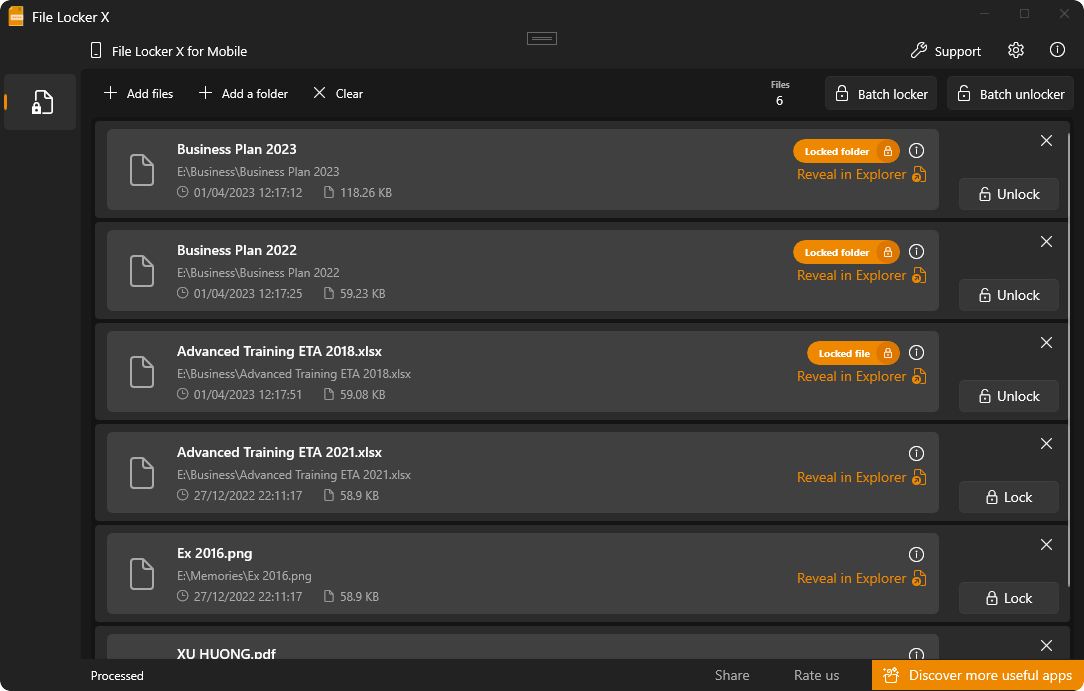Open settings gear icon

tap(1016, 50)
